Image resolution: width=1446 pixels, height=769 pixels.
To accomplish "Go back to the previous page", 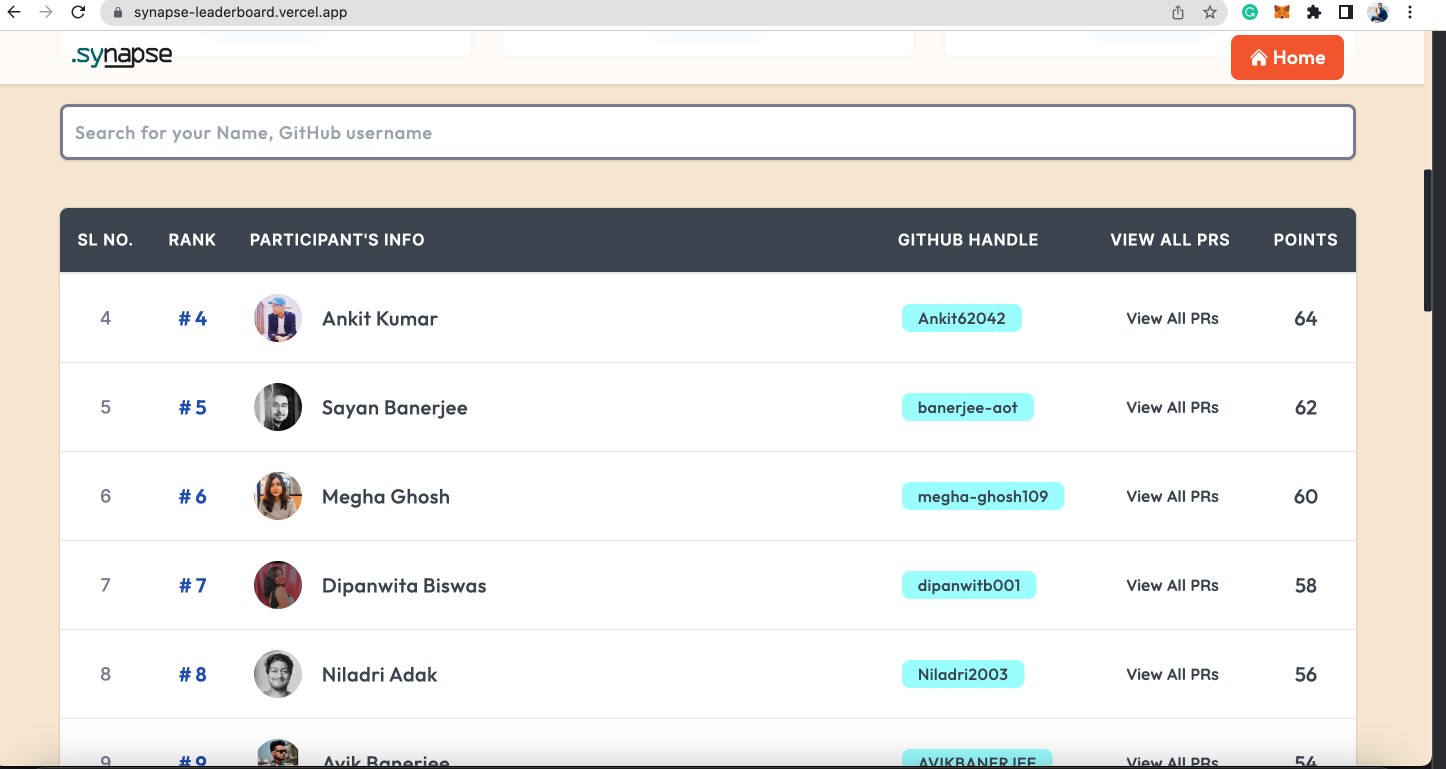I will click(x=14, y=13).
